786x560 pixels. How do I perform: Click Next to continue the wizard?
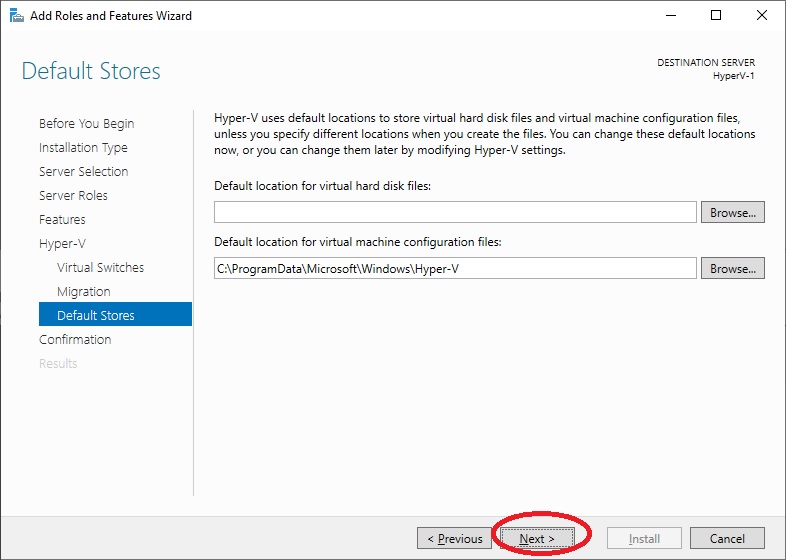[537, 538]
